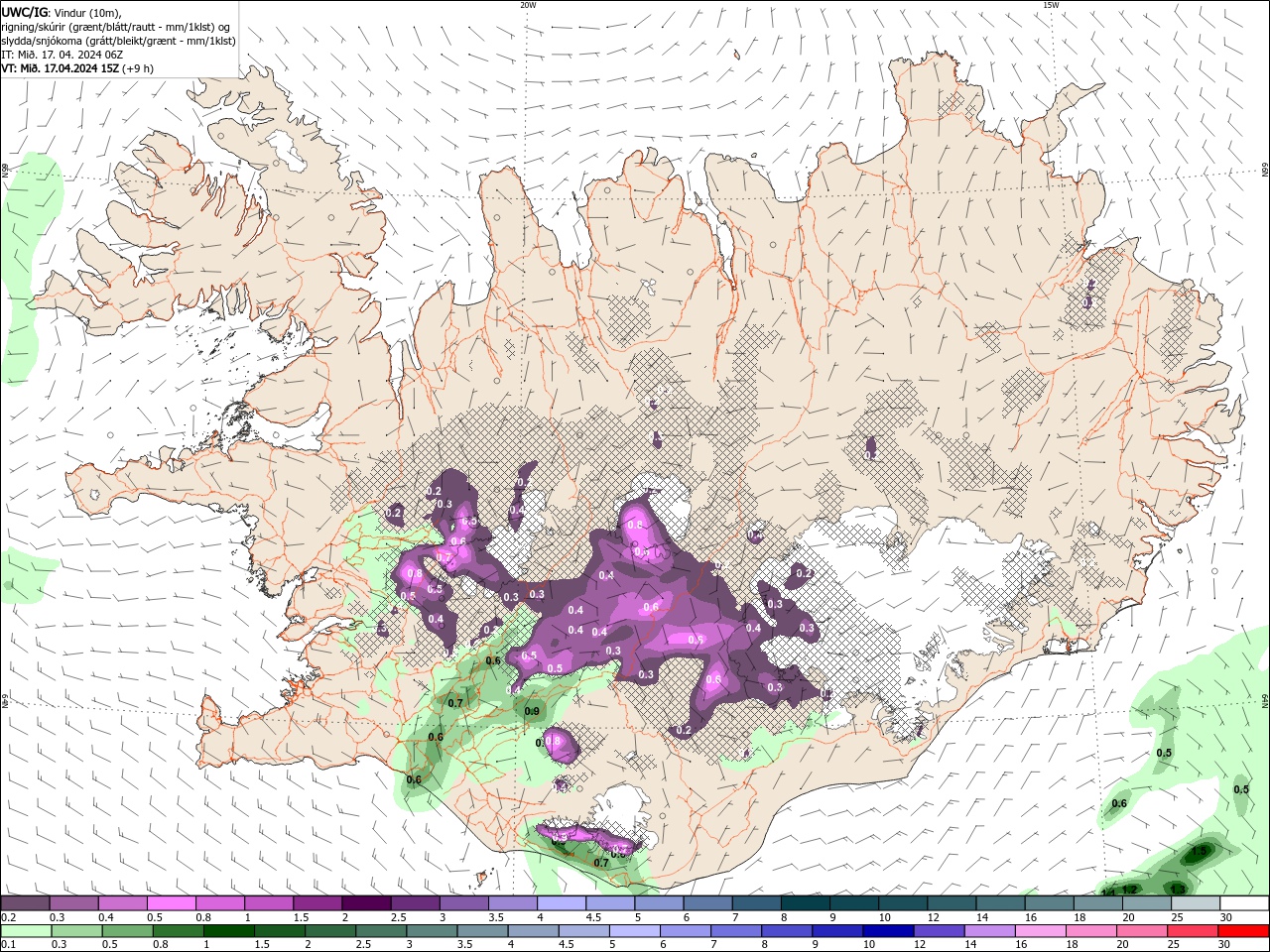The height and width of the screenshot is (952, 1270).
Task: Select the rain legend swatch between 20 and 25
Action: pyautogui.click(x=1141, y=931)
